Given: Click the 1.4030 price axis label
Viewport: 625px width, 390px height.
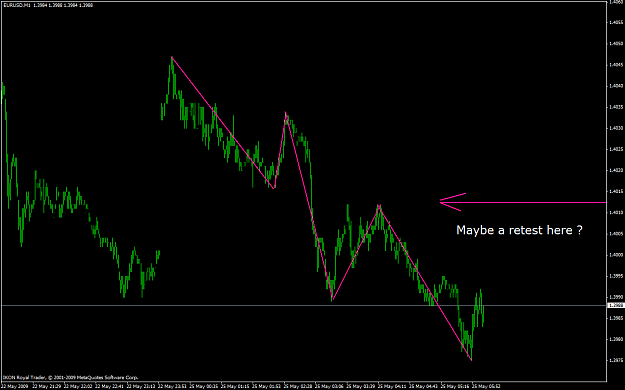Looking at the screenshot, I should click(x=616, y=128).
